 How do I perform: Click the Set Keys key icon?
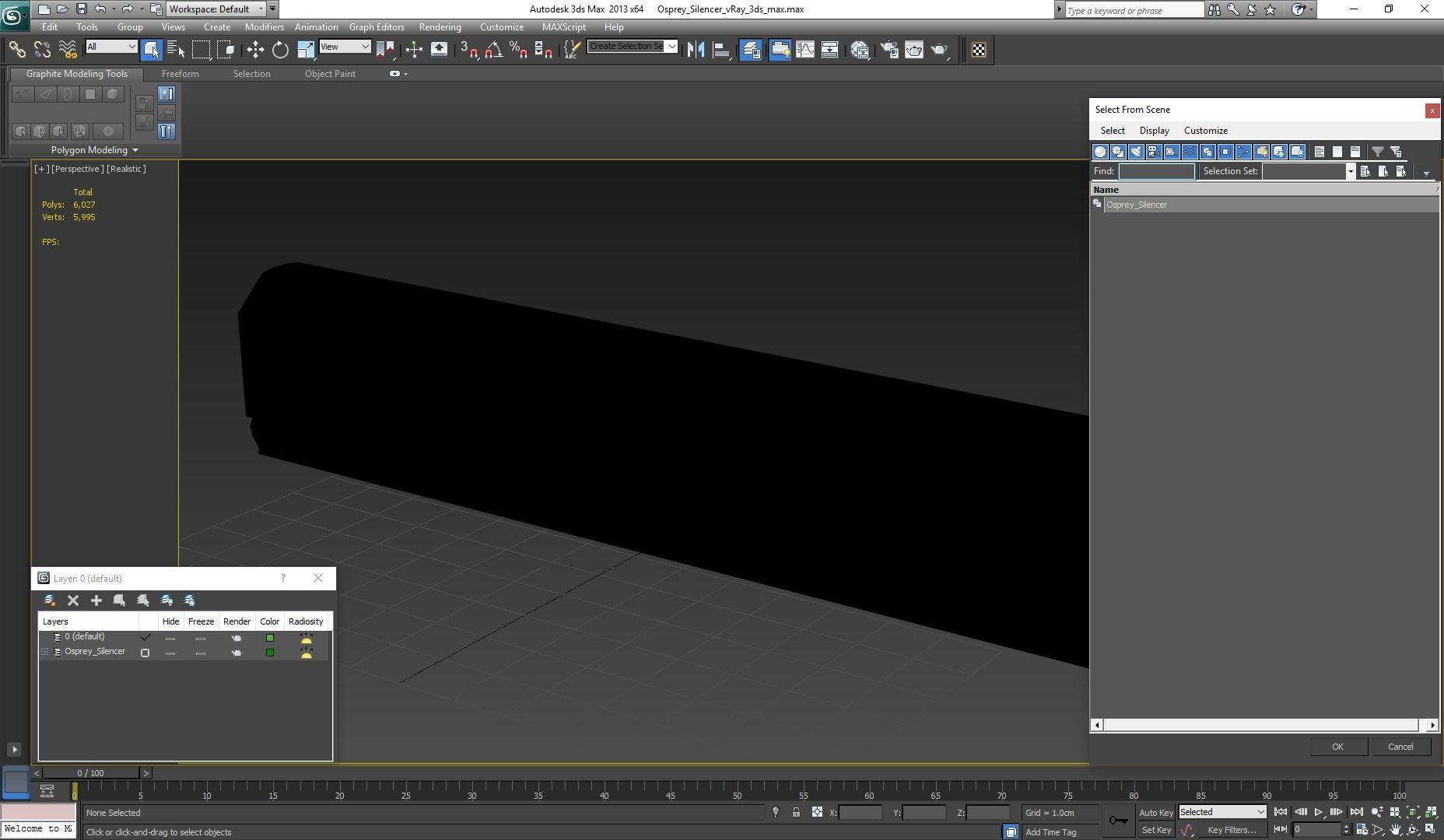click(1118, 821)
